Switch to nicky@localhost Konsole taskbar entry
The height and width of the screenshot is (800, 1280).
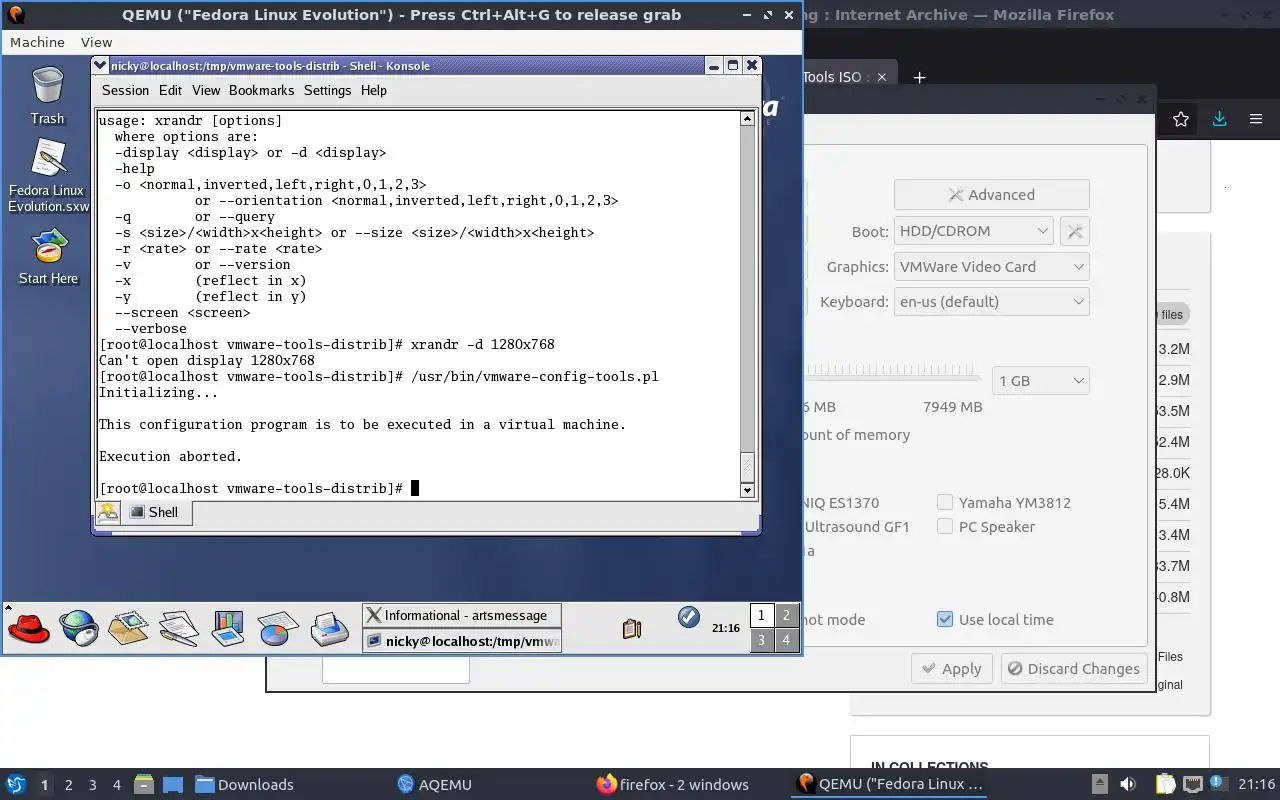pyautogui.click(x=462, y=641)
